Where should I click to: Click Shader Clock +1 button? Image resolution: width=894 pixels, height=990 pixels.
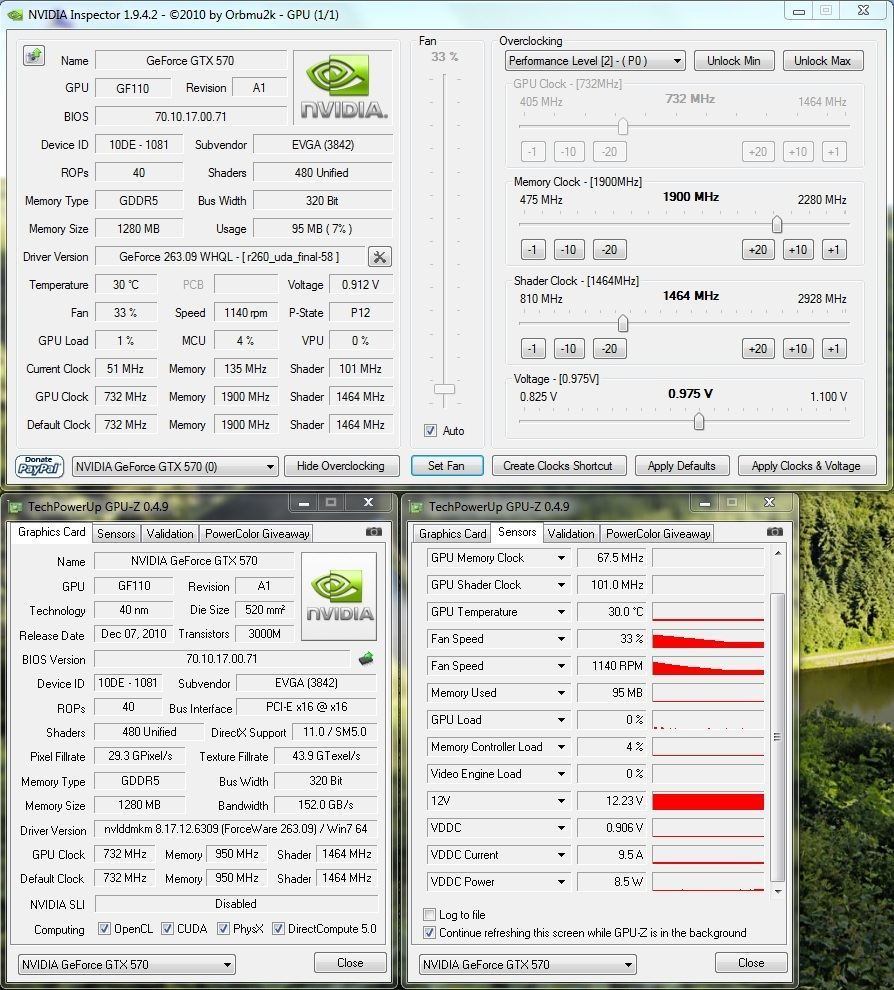[834, 349]
